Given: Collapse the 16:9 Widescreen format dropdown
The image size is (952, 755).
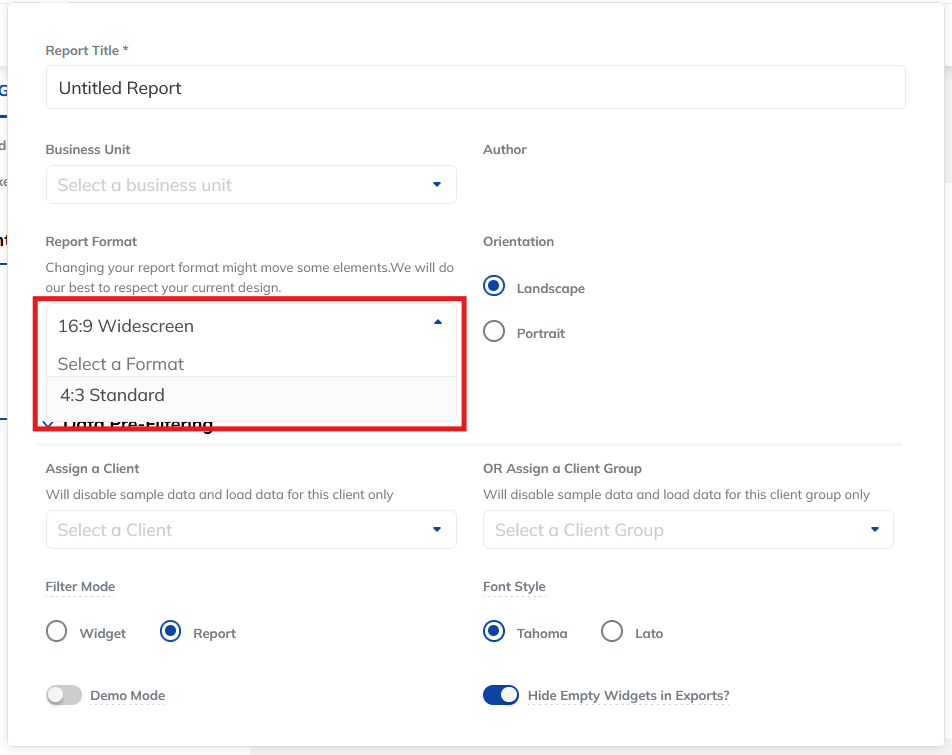Looking at the screenshot, I should point(251,326).
